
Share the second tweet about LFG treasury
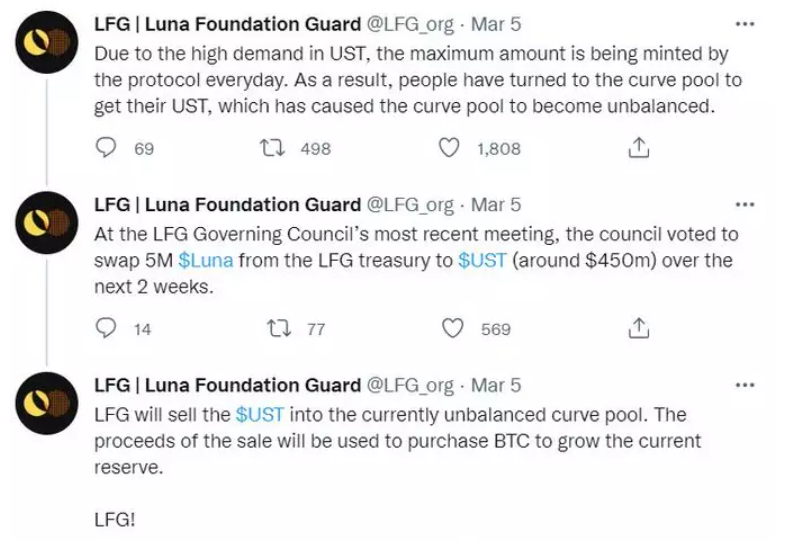point(638,329)
